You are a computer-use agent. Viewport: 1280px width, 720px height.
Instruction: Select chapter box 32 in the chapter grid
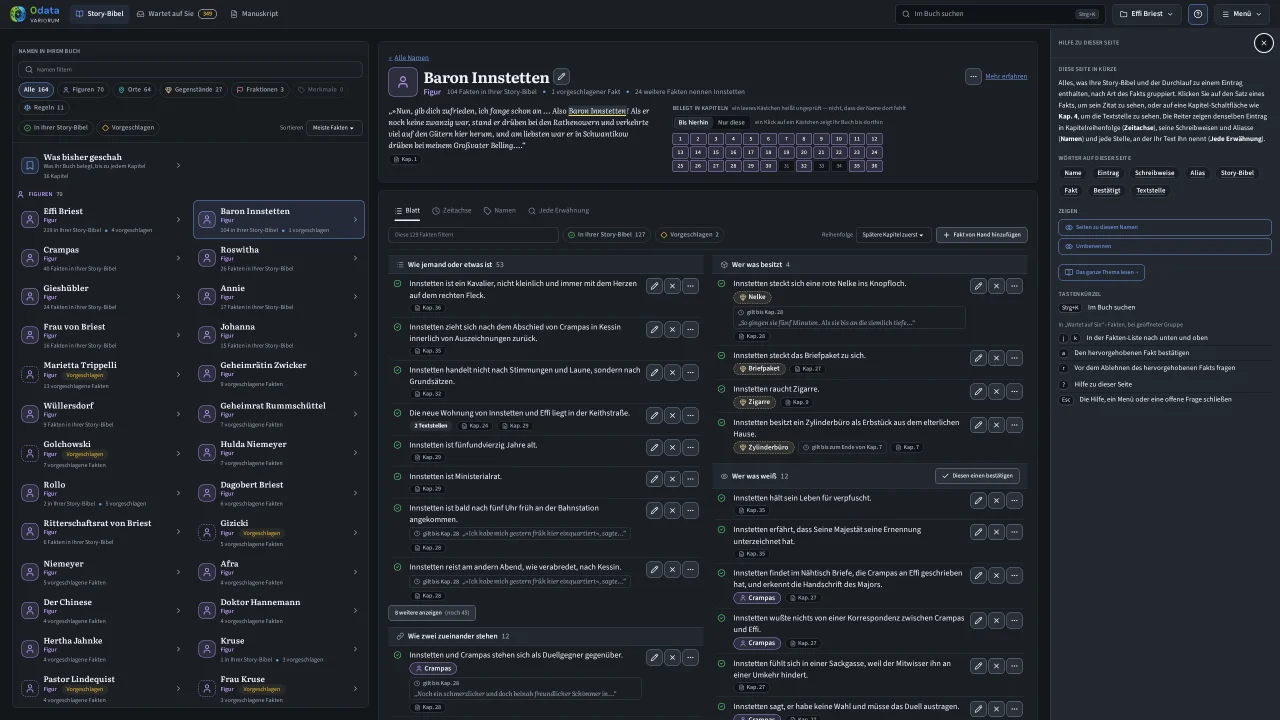coord(803,166)
